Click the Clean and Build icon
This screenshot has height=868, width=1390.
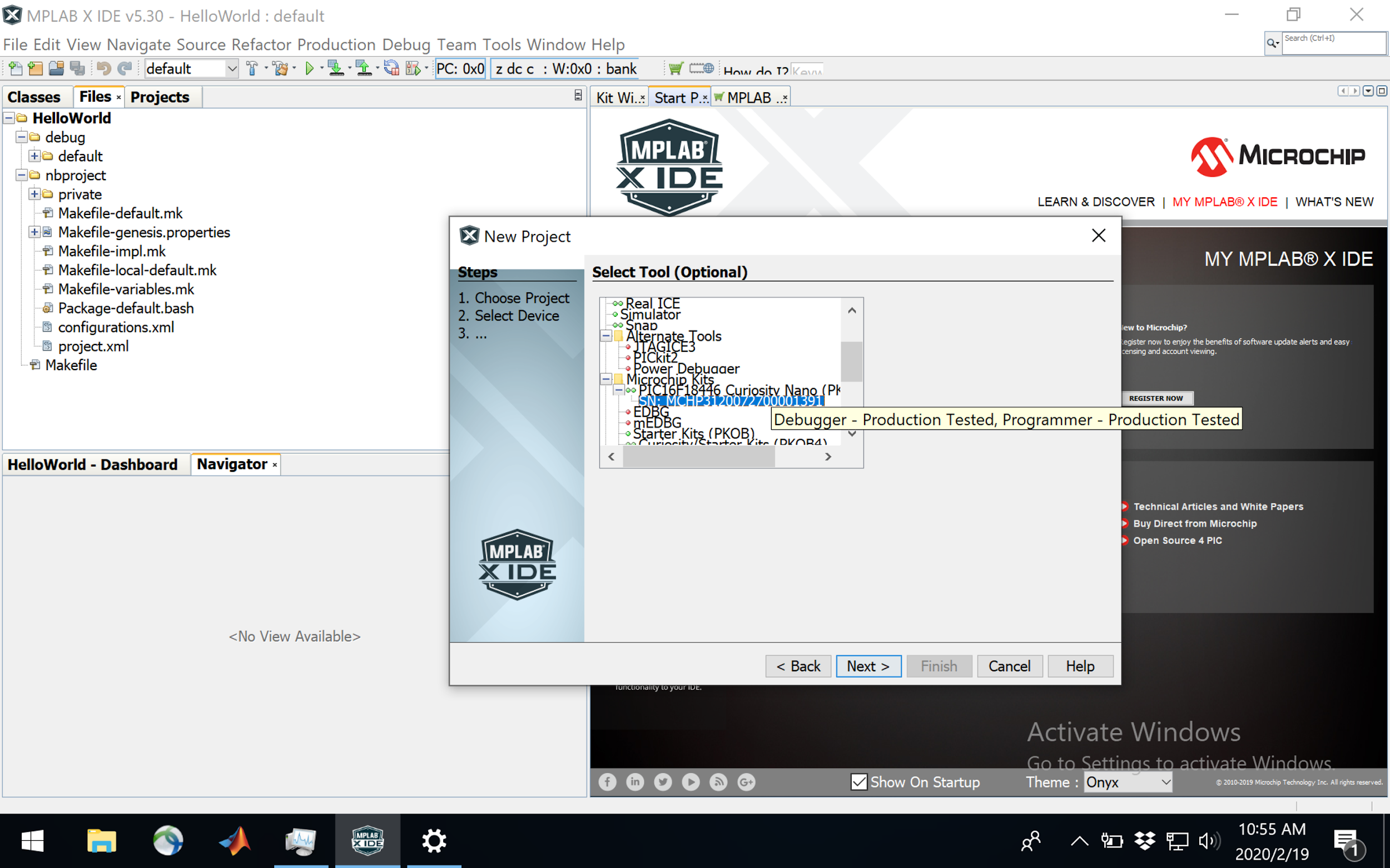pos(280,69)
